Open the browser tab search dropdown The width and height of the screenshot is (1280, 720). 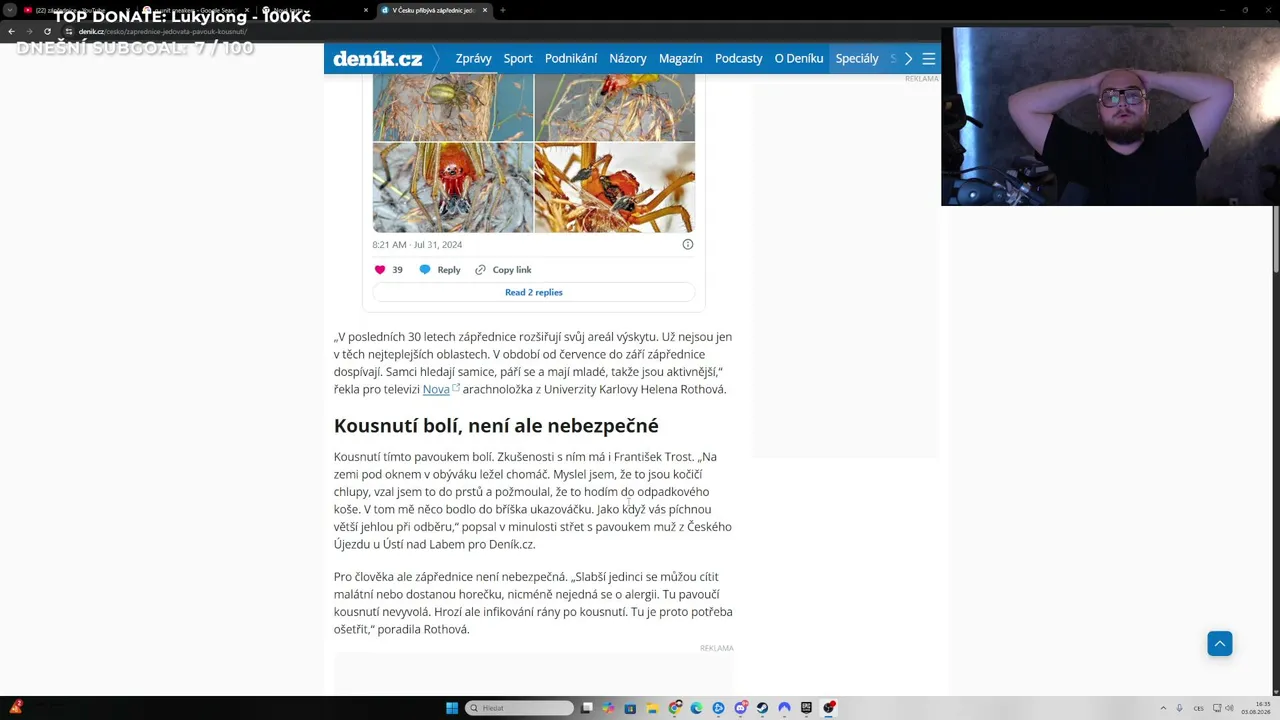10,10
